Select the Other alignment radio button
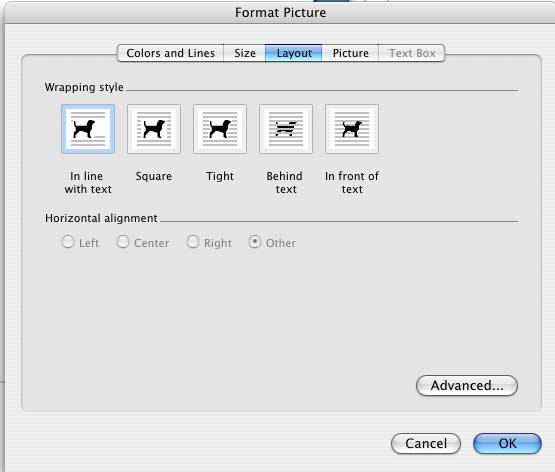The height and width of the screenshot is (472, 555). click(x=255, y=242)
